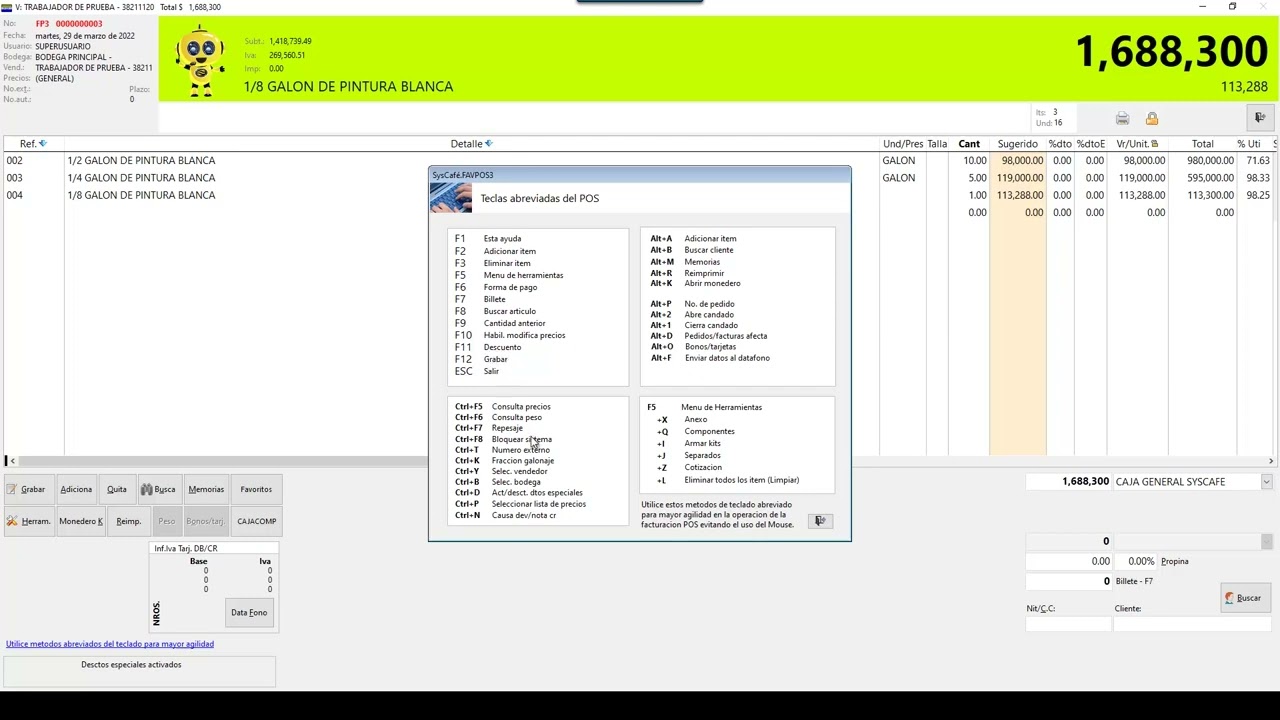This screenshot has height=720, width=1280.
Task: Click the padlock lock icon beside the printer
Action: tap(1152, 119)
